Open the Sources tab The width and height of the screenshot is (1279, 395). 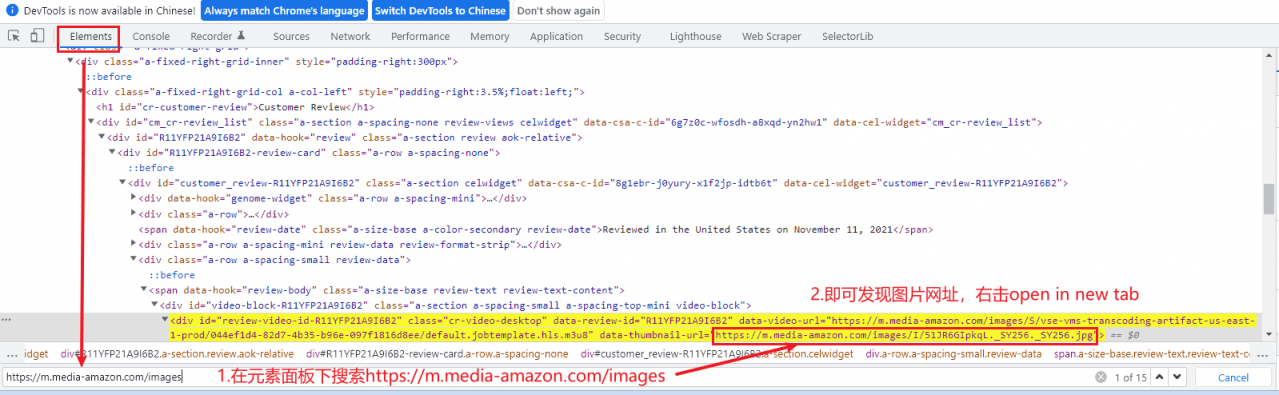[291, 36]
